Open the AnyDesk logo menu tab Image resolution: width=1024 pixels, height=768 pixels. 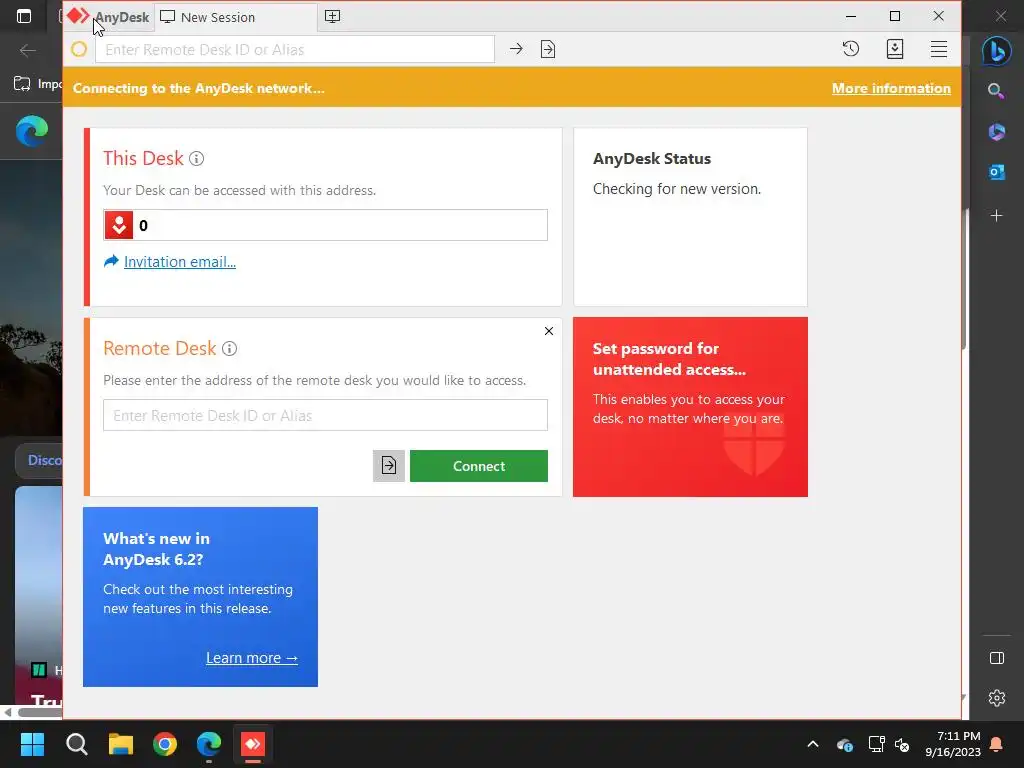(108, 17)
